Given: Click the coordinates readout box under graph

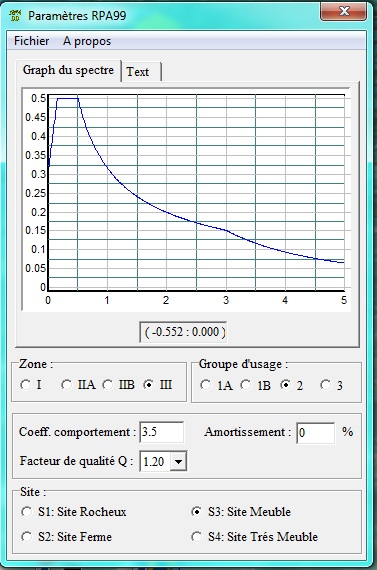Looking at the screenshot, I should pos(183,332).
